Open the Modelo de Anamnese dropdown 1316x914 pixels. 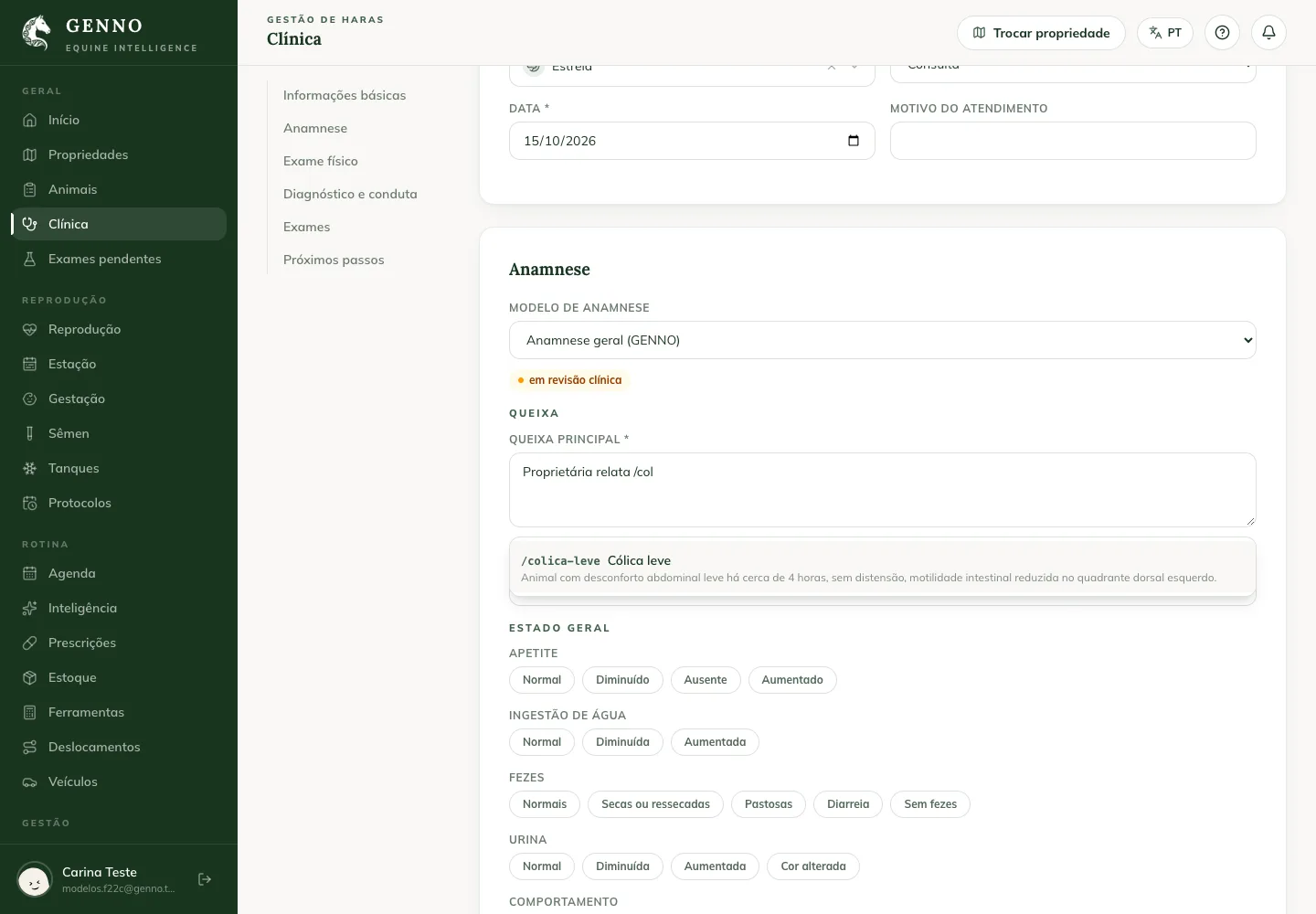click(x=883, y=340)
